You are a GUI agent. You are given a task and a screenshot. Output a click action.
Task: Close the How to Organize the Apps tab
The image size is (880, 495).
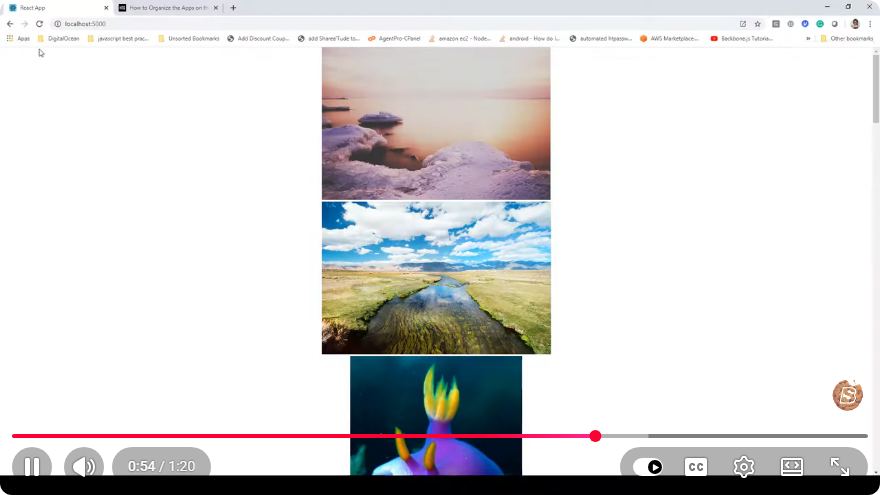pos(216,8)
